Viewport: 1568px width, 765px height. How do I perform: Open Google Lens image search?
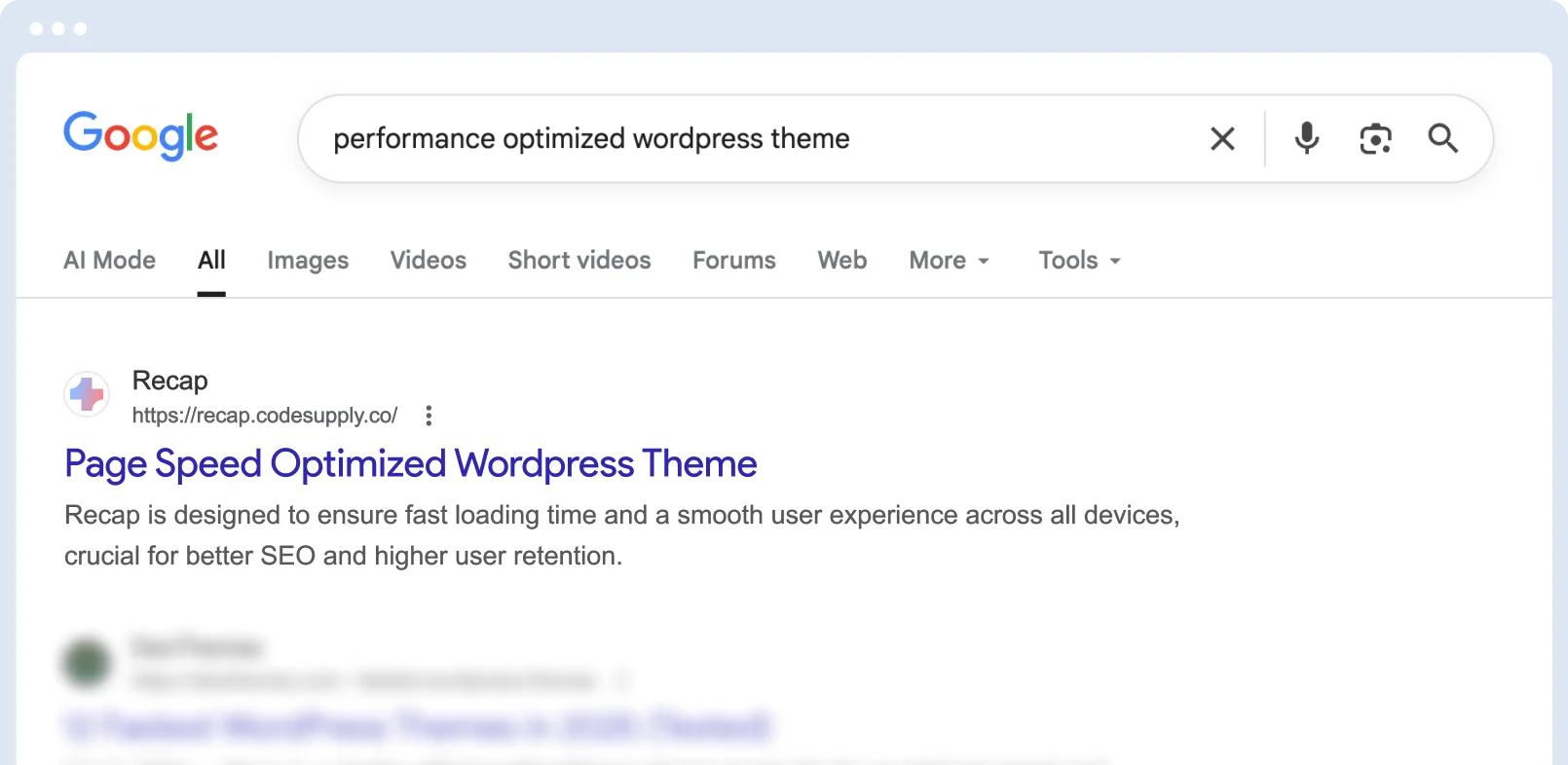pos(1375,139)
